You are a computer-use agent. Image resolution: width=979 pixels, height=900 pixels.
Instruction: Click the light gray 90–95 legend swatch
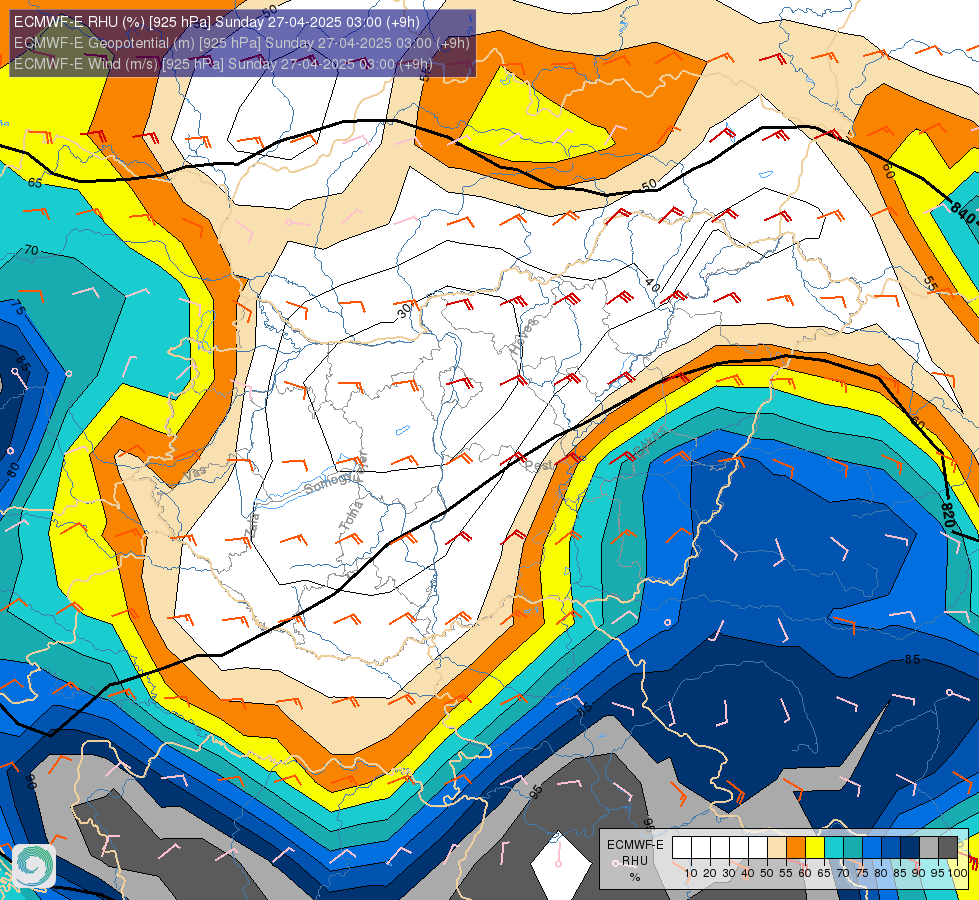[x=929, y=848]
